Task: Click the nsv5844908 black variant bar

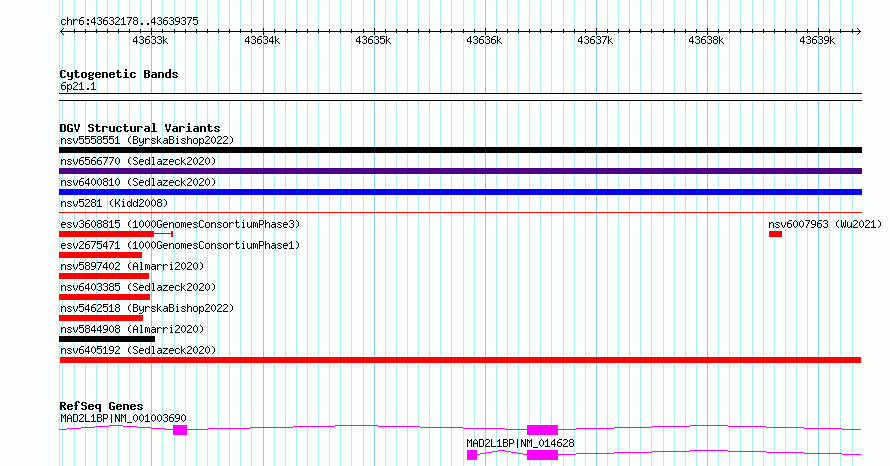Action: 107,339
